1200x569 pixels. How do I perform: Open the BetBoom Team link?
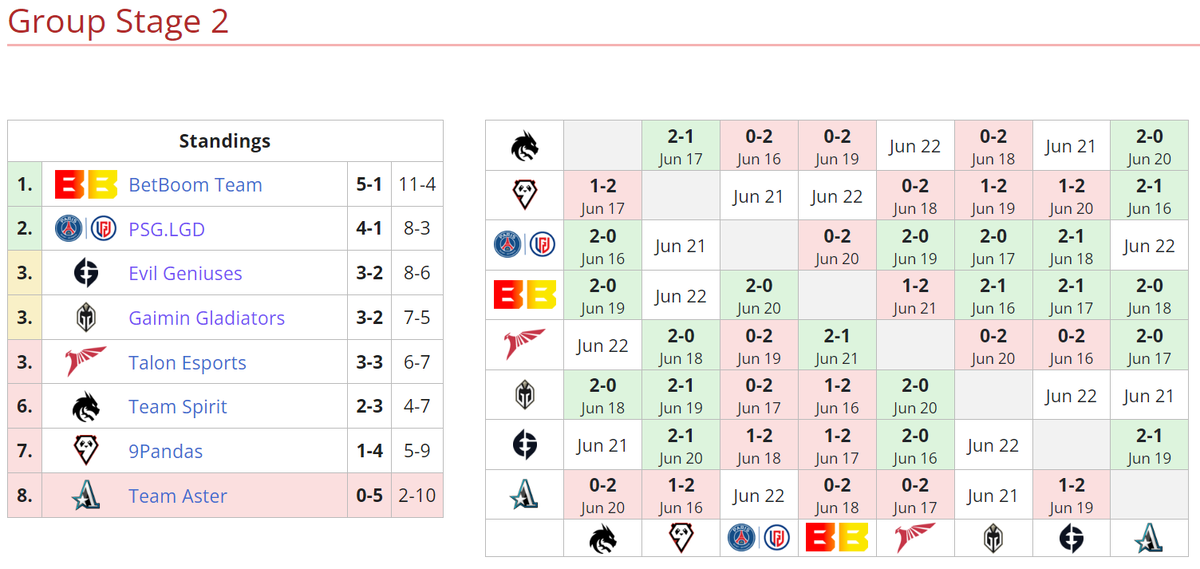pos(195,185)
